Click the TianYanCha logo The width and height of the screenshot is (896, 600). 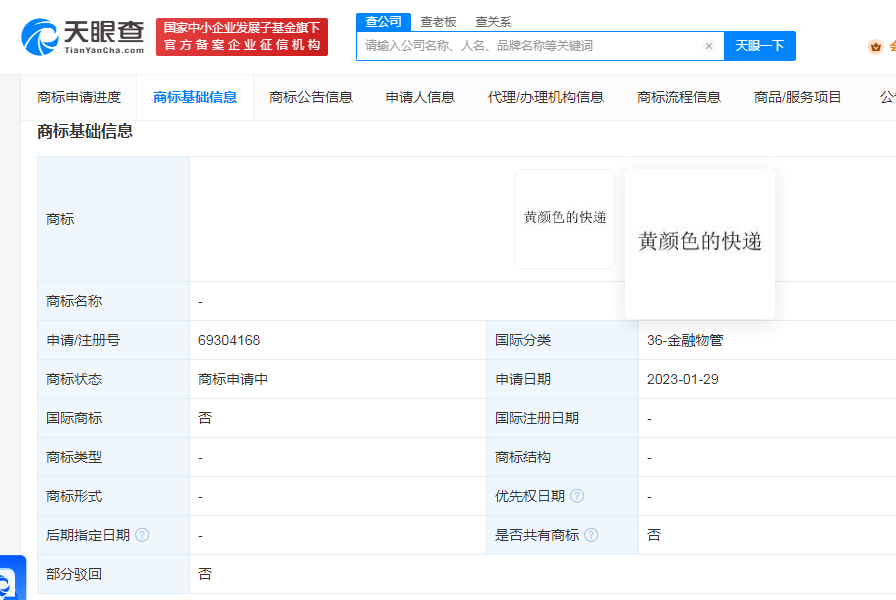click(82, 36)
